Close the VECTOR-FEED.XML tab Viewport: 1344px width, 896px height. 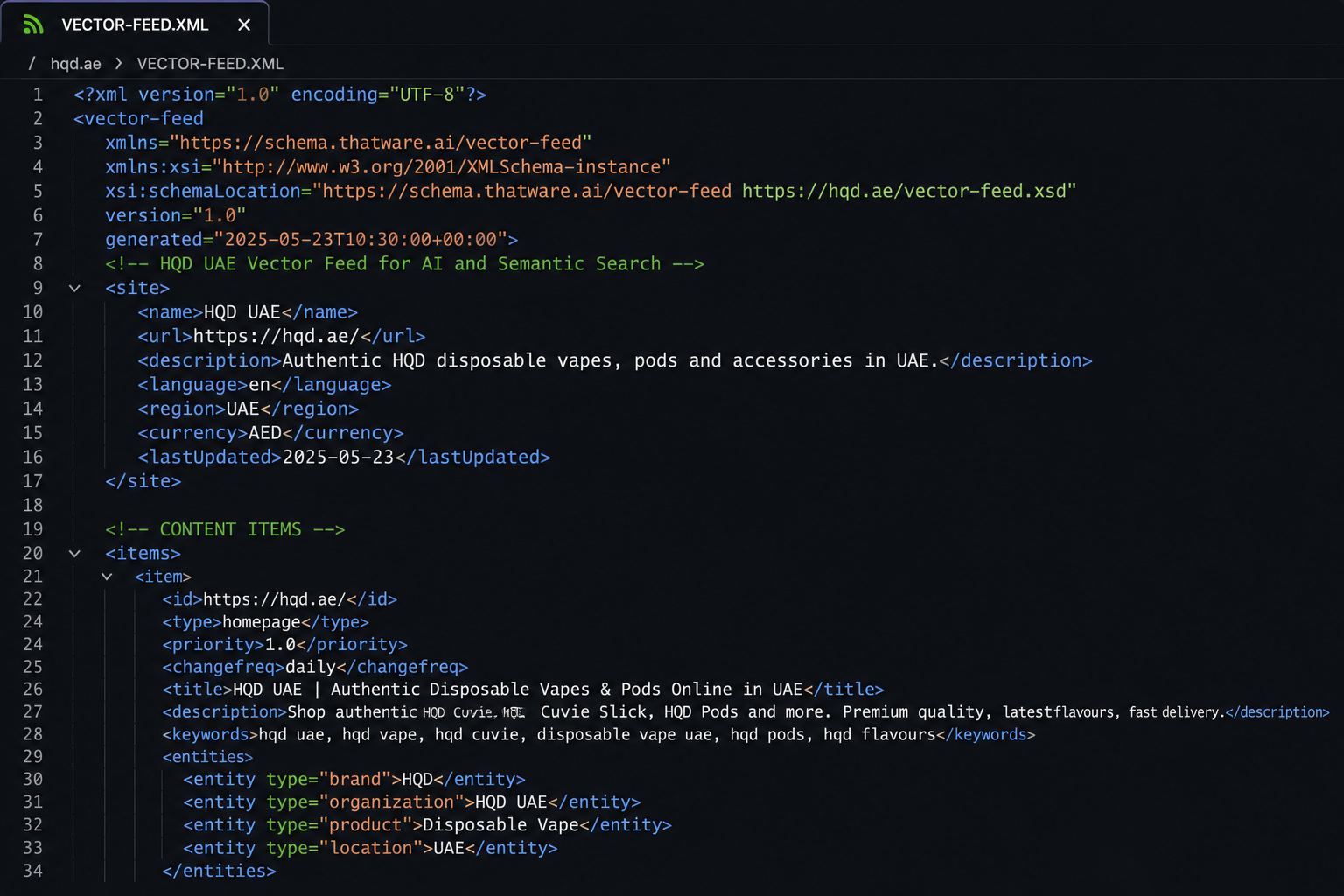point(244,24)
